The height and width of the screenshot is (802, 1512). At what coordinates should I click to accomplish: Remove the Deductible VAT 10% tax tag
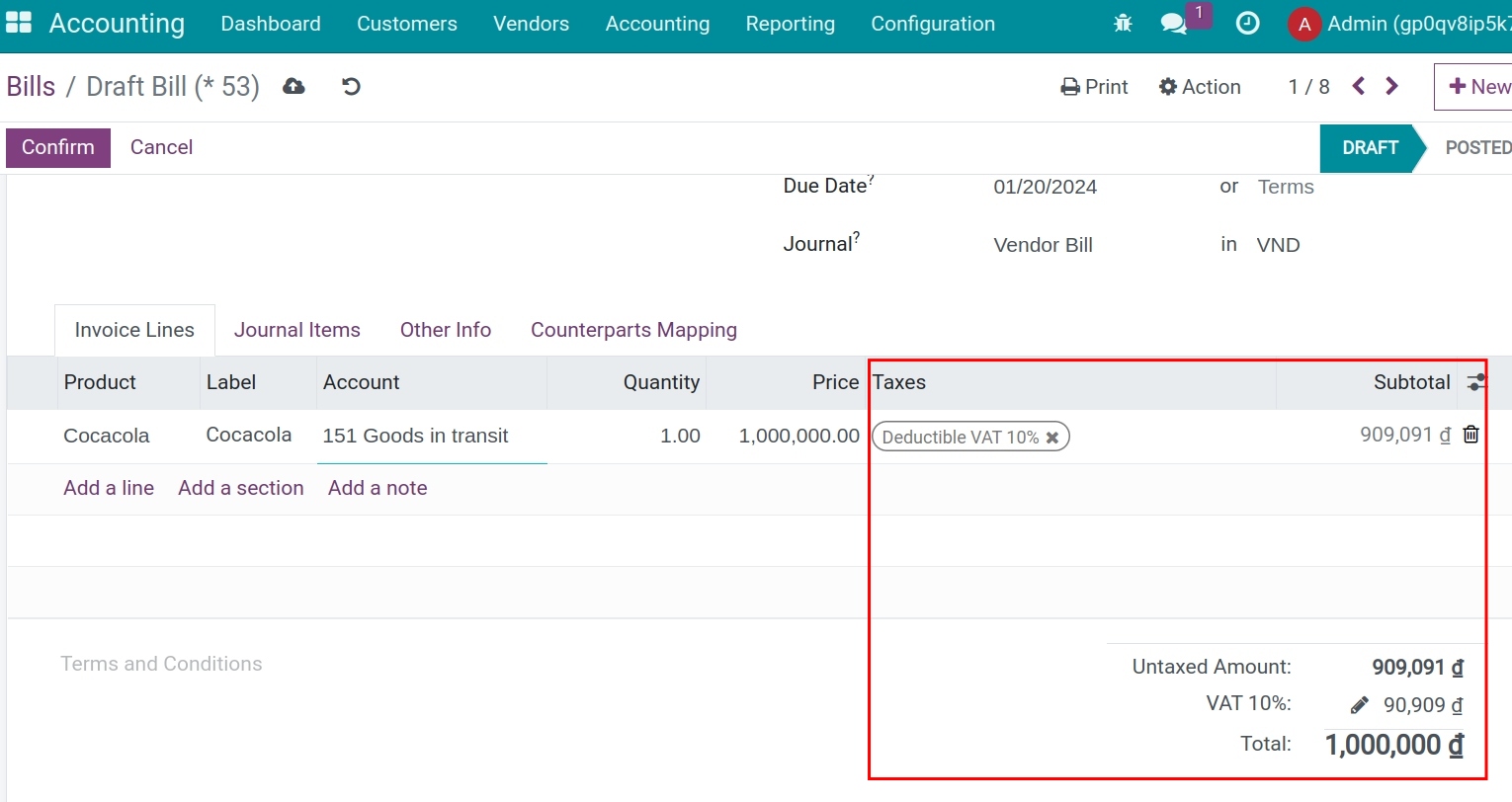pos(1052,437)
